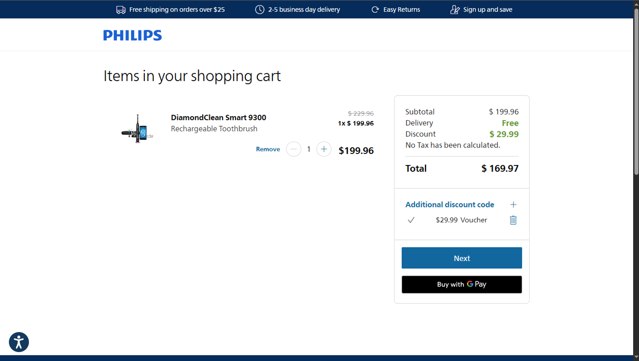Increase toothbrush quantity with plus button
639x361 pixels.
coord(324,149)
